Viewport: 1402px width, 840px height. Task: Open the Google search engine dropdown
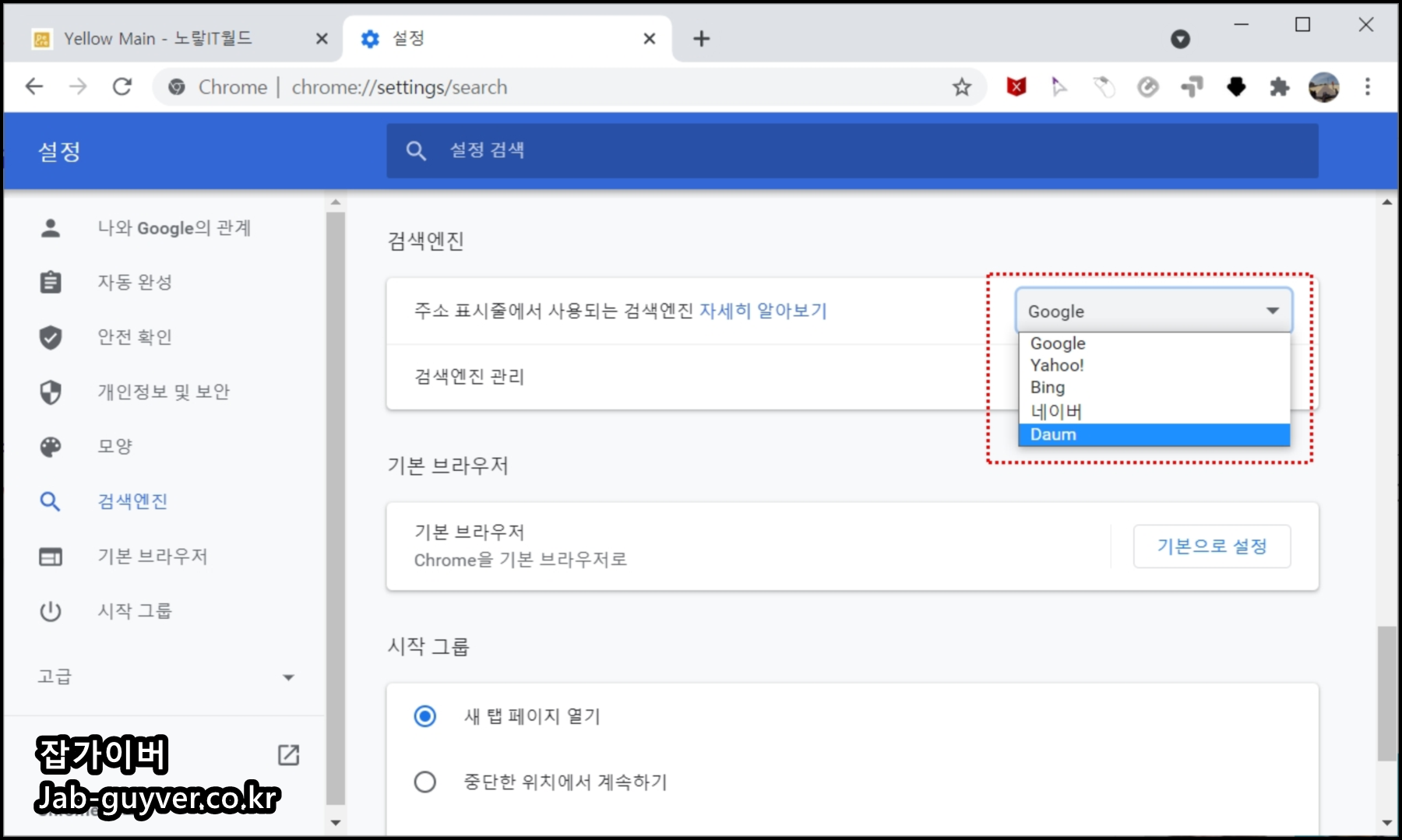(1154, 311)
